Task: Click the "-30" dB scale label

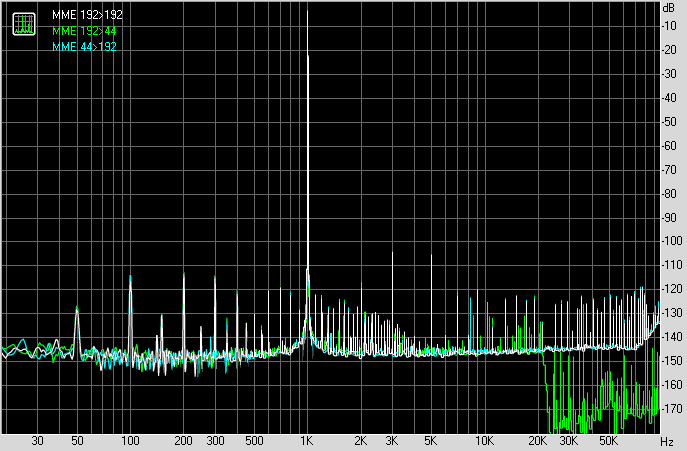Action: (x=669, y=74)
